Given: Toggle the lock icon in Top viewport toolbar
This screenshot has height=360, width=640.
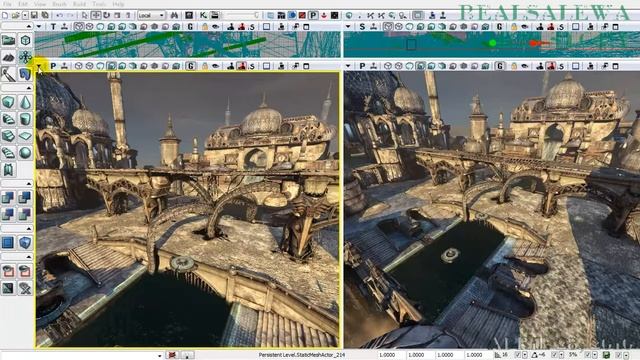Looking at the screenshot, I should [205, 27].
